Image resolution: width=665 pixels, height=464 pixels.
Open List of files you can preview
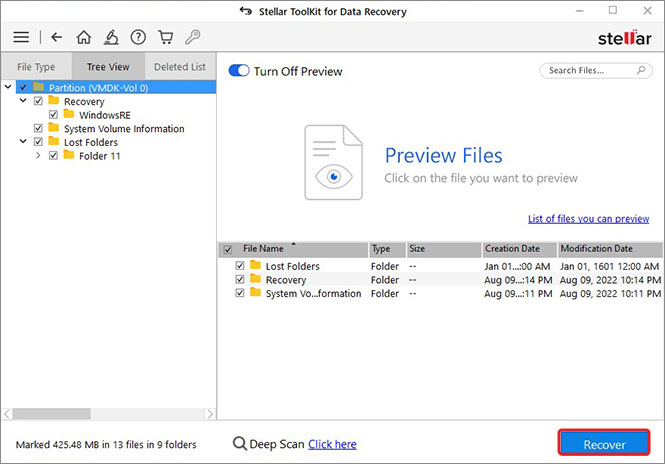click(x=588, y=218)
